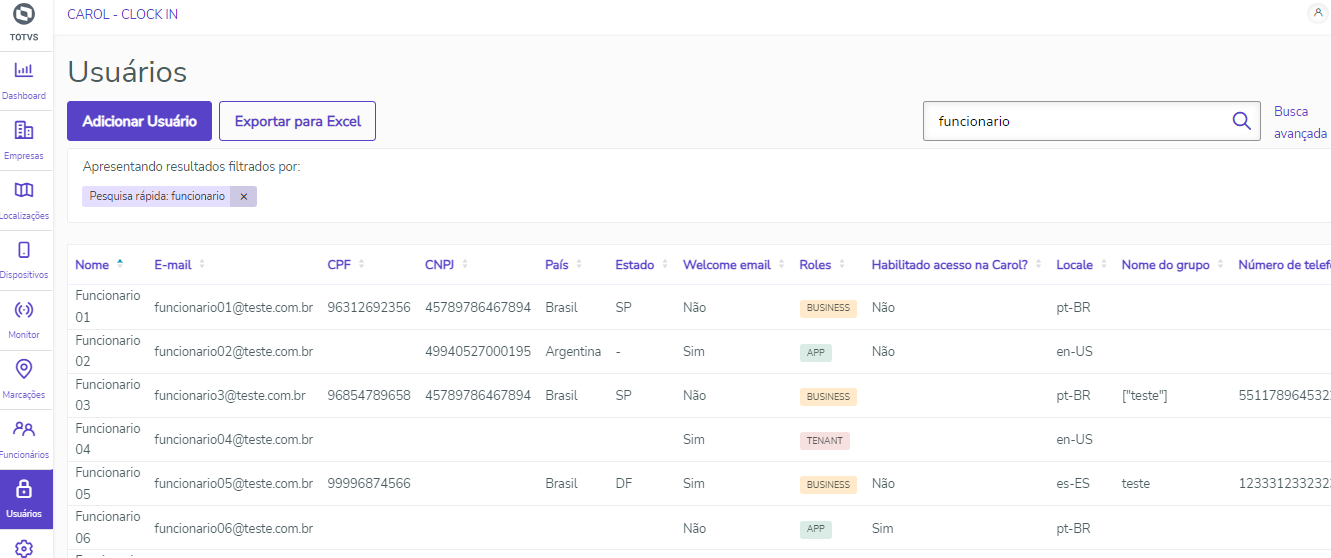Open the Monitor signal icon
Screen dimensions: 1331x558
click(24, 310)
